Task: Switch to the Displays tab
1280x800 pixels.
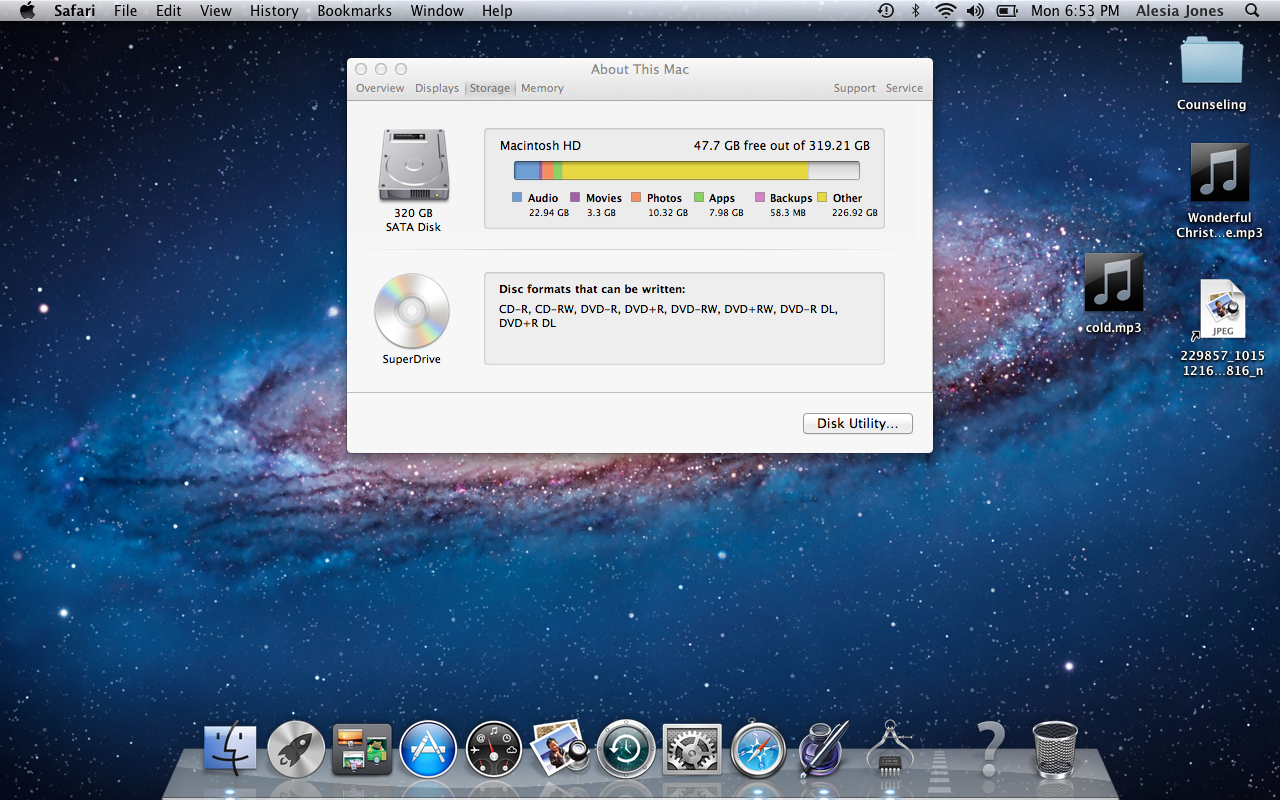Action: point(437,88)
